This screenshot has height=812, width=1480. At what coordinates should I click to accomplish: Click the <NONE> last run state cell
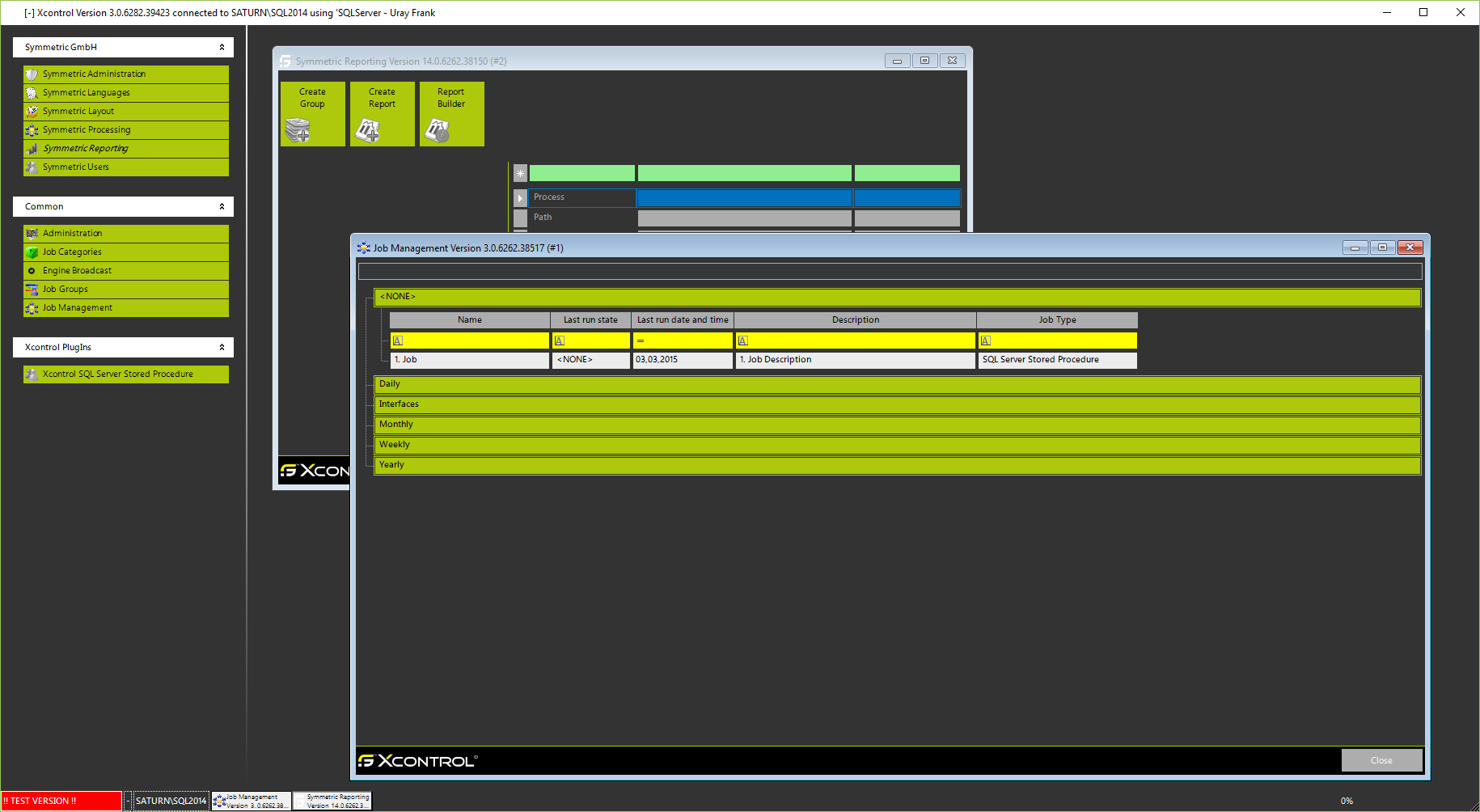pos(590,360)
